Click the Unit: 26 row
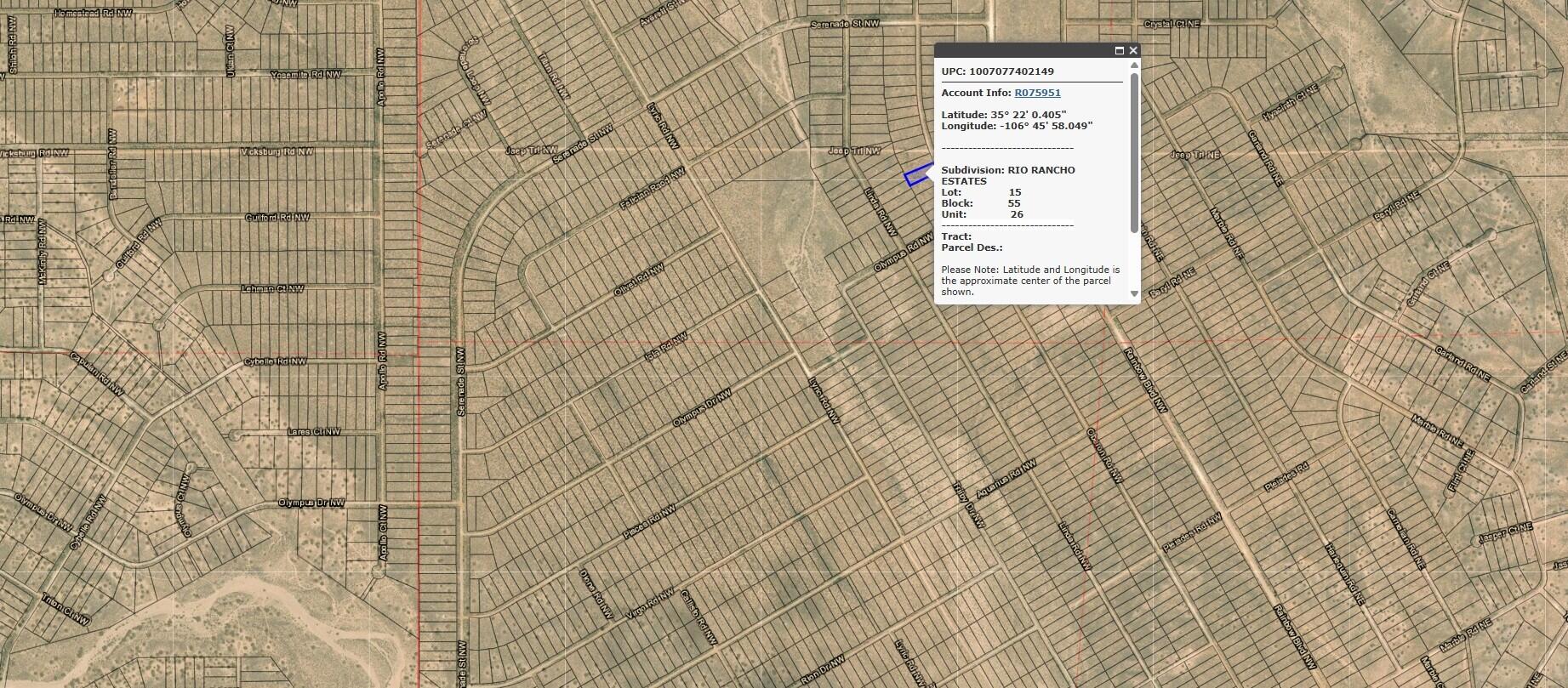The height and width of the screenshot is (688, 1568). [x=982, y=214]
